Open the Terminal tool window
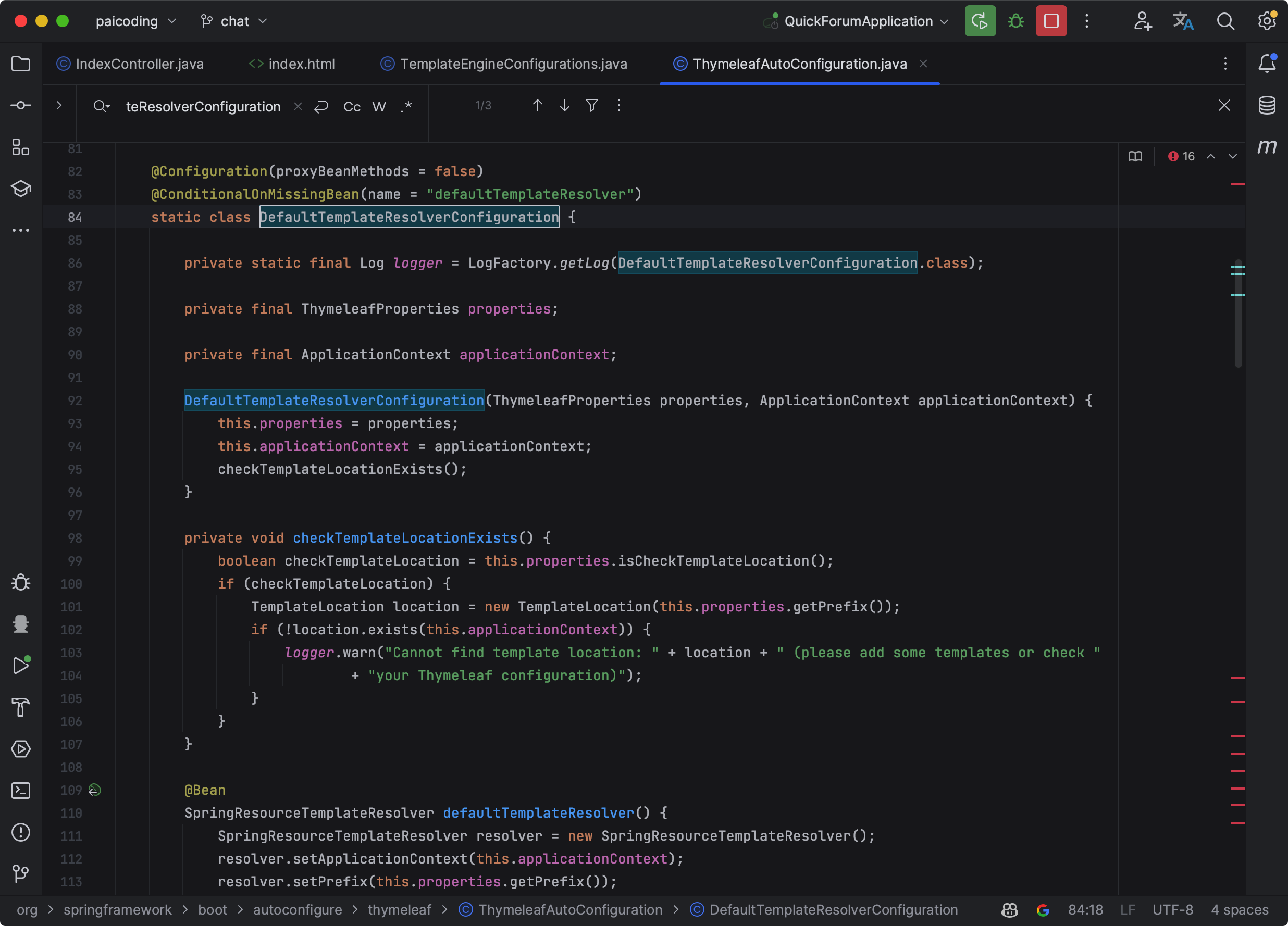The image size is (1288, 926). coord(21,790)
